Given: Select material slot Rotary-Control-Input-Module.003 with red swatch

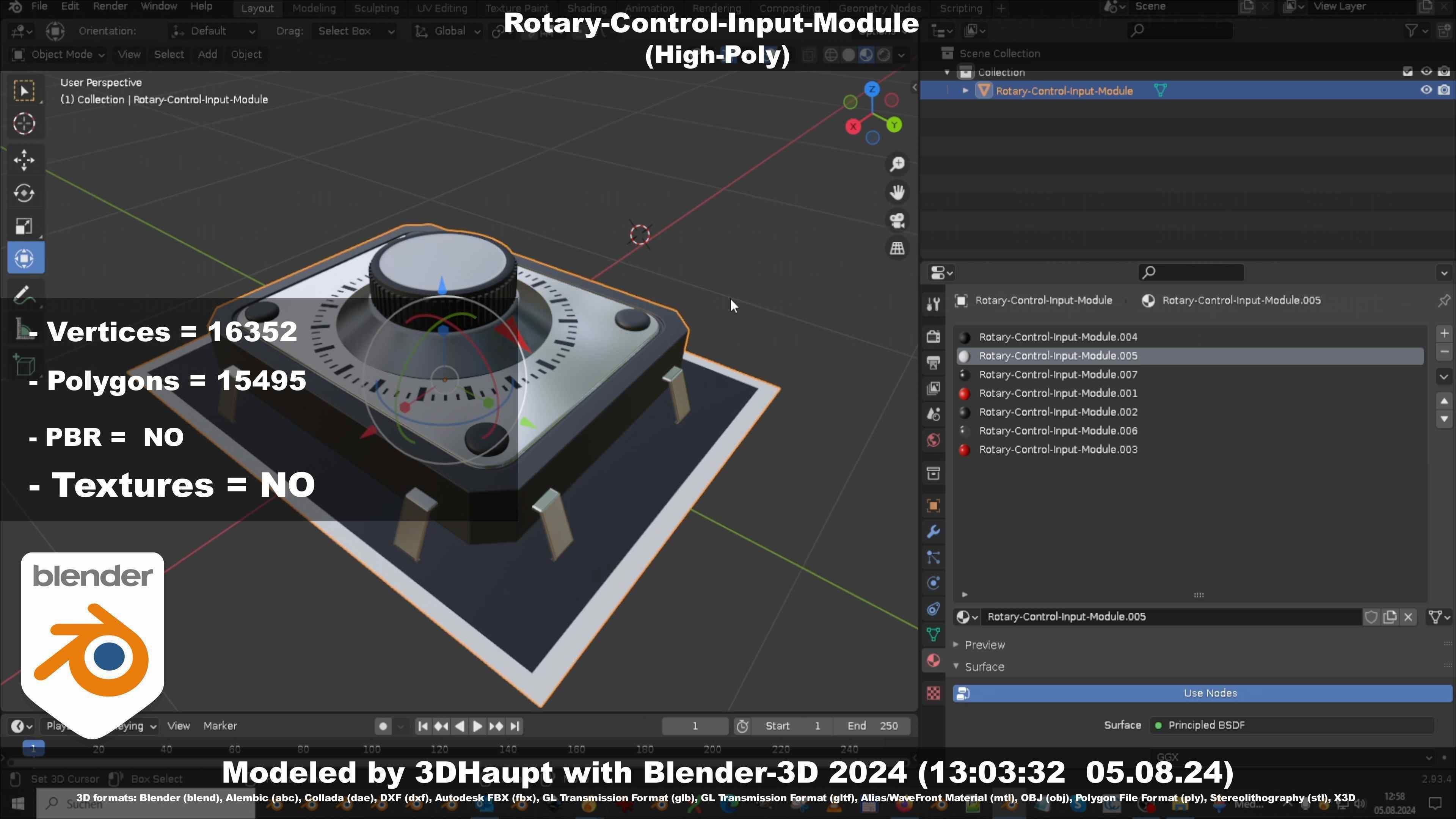Looking at the screenshot, I should coord(1189,450).
